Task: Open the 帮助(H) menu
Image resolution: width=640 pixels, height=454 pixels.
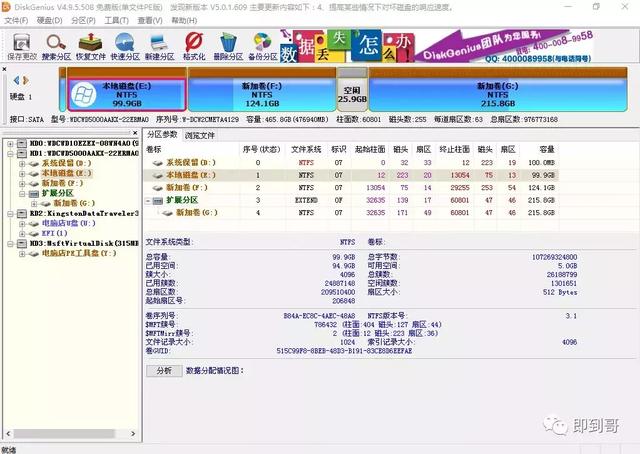Action: [184, 20]
